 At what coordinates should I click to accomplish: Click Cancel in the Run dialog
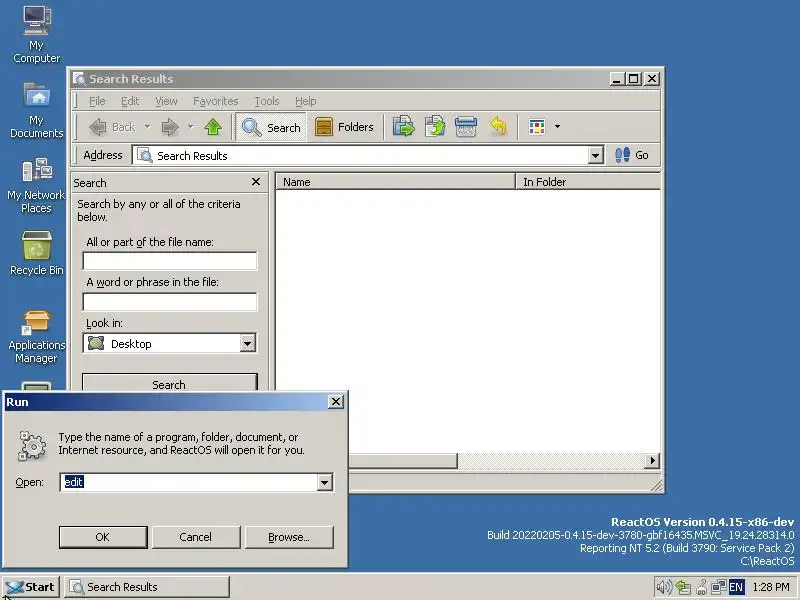click(195, 537)
